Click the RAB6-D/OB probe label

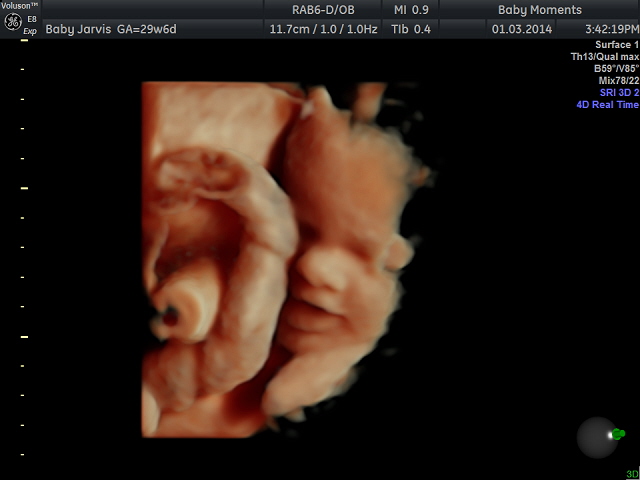coord(323,10)
